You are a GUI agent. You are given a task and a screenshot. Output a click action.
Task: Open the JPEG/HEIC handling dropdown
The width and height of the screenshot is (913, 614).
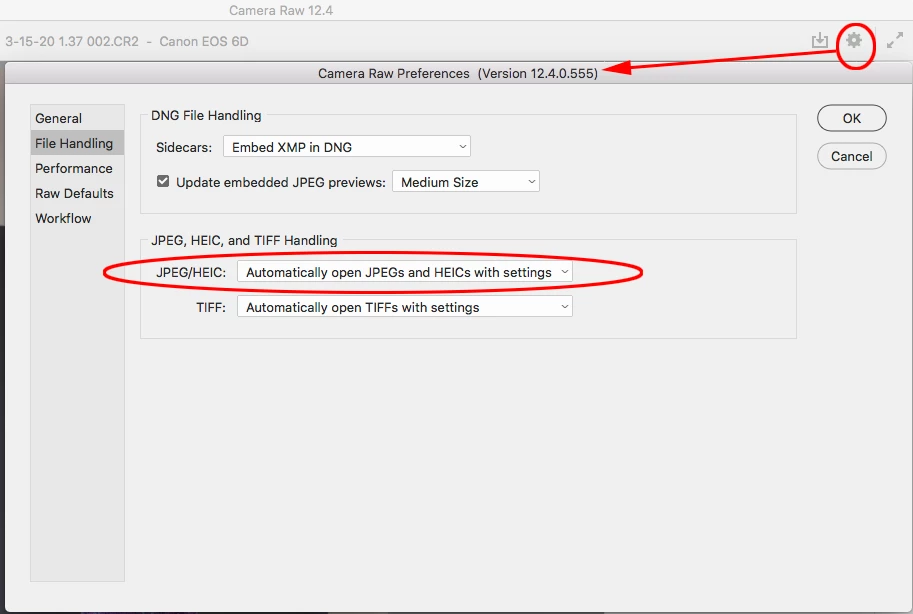405,272
